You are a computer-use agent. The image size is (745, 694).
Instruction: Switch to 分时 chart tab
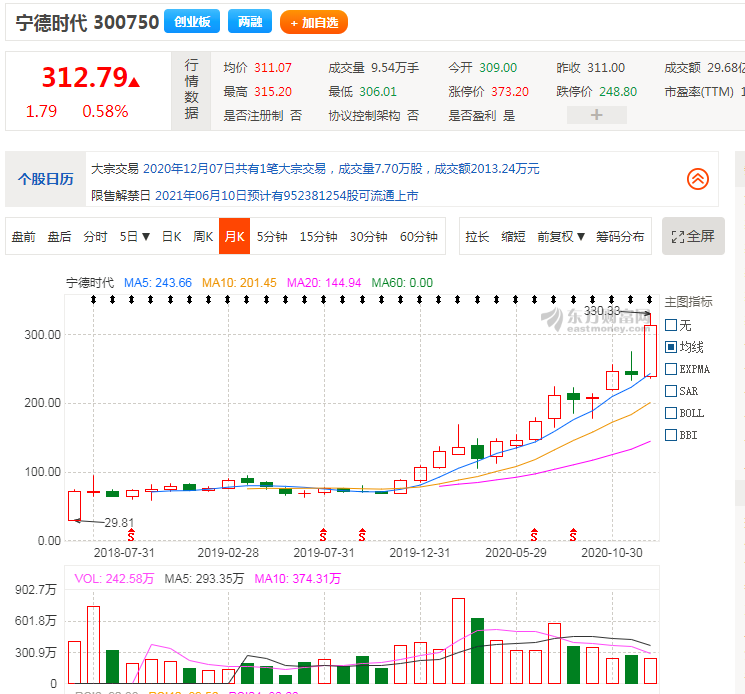[x=96, y=237]
